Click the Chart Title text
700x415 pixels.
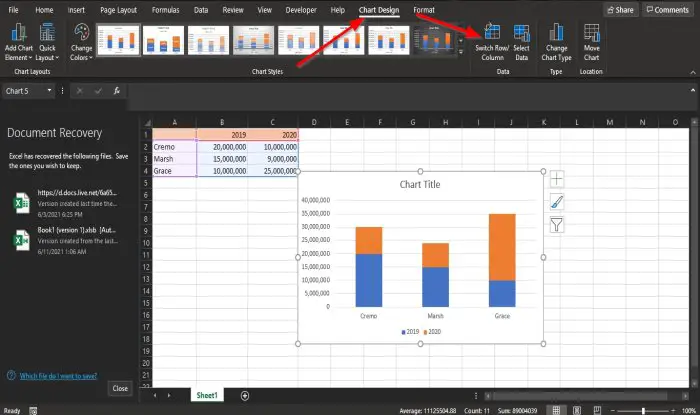point(420,184)
